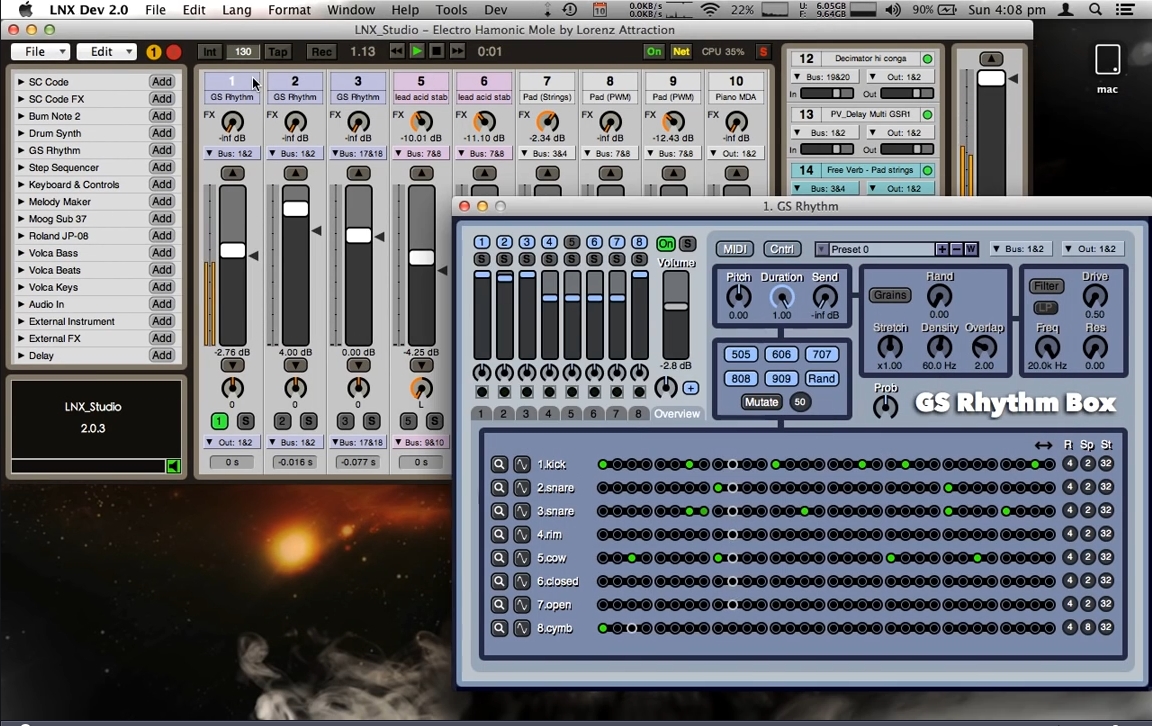Image resolution: width=1152 pixels, height=726 pixels.
Task: Load the 808 drum kit
Action: [x=741, y=378]
